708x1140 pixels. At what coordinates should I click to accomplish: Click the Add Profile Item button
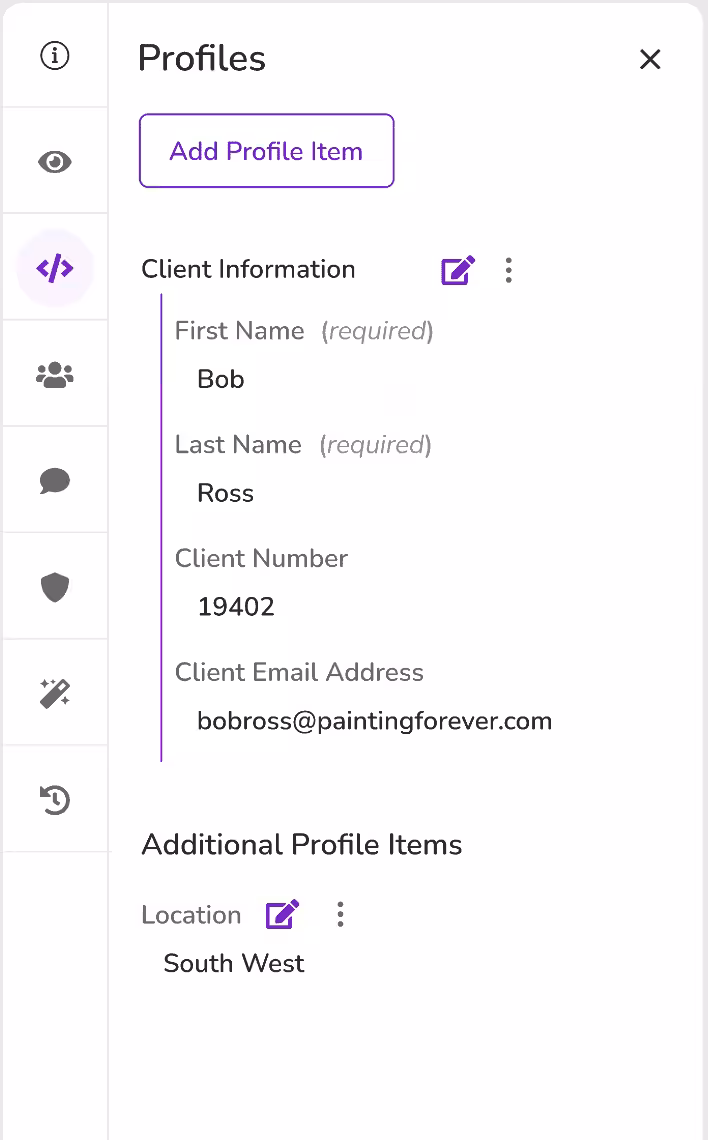267,150
